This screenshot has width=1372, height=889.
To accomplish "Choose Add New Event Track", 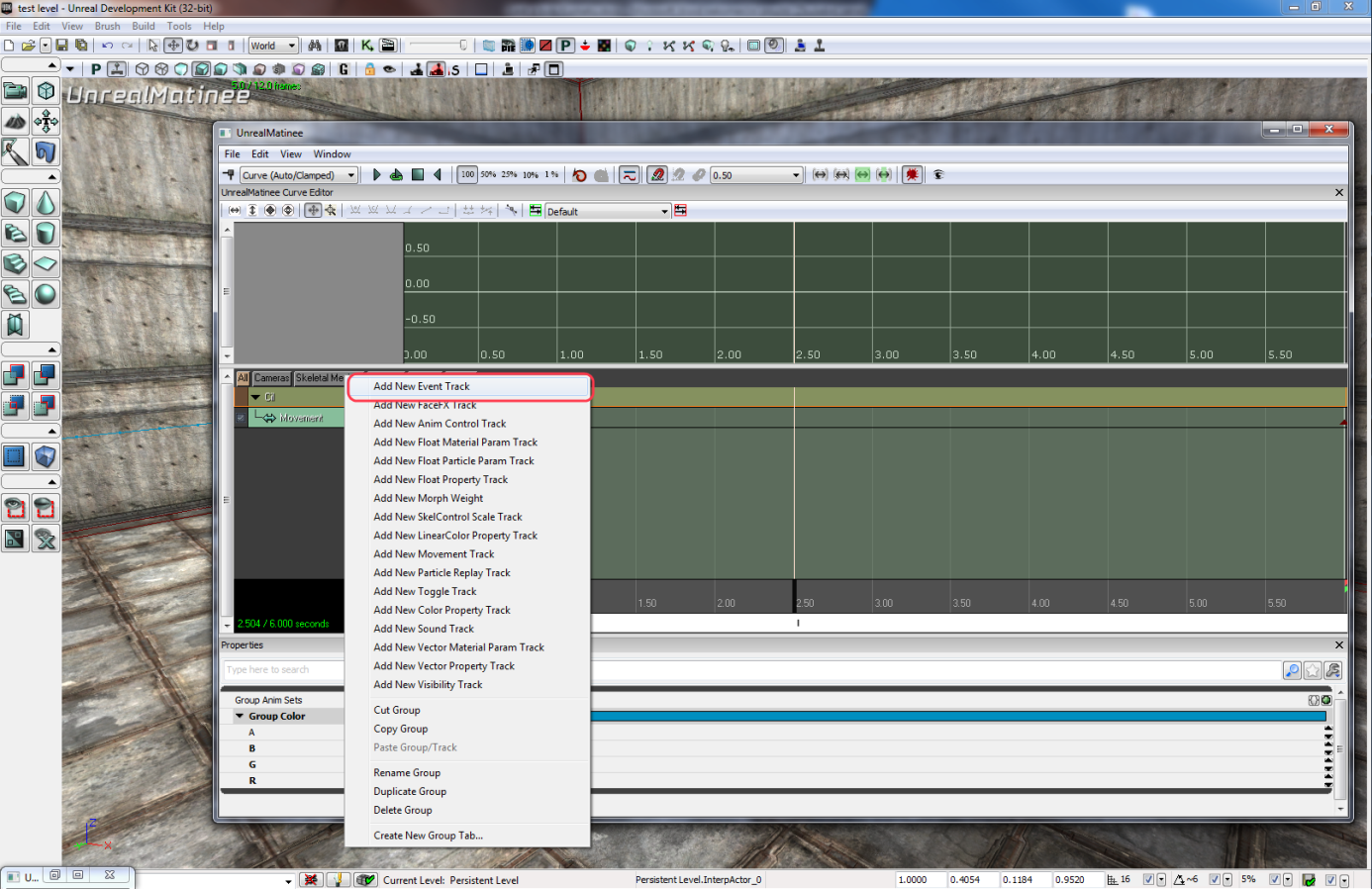I will point(469,386).
